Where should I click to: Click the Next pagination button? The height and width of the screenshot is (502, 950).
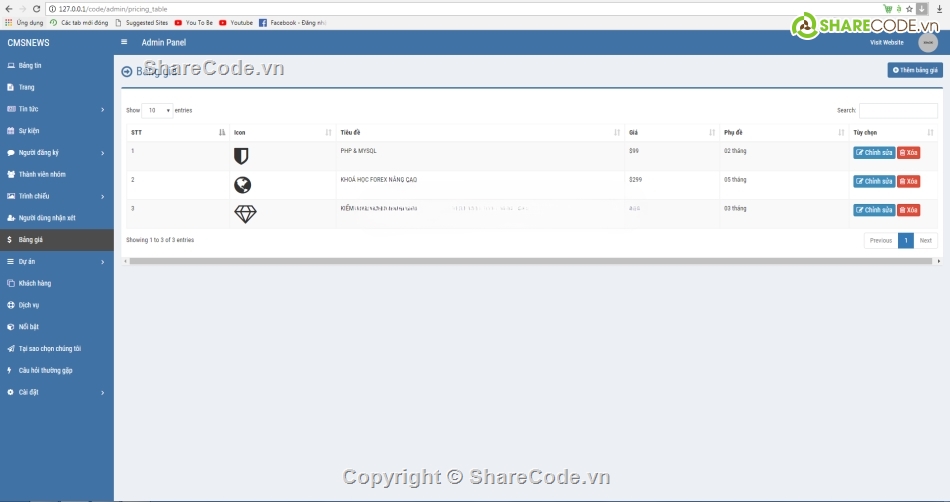pos(925,240)
